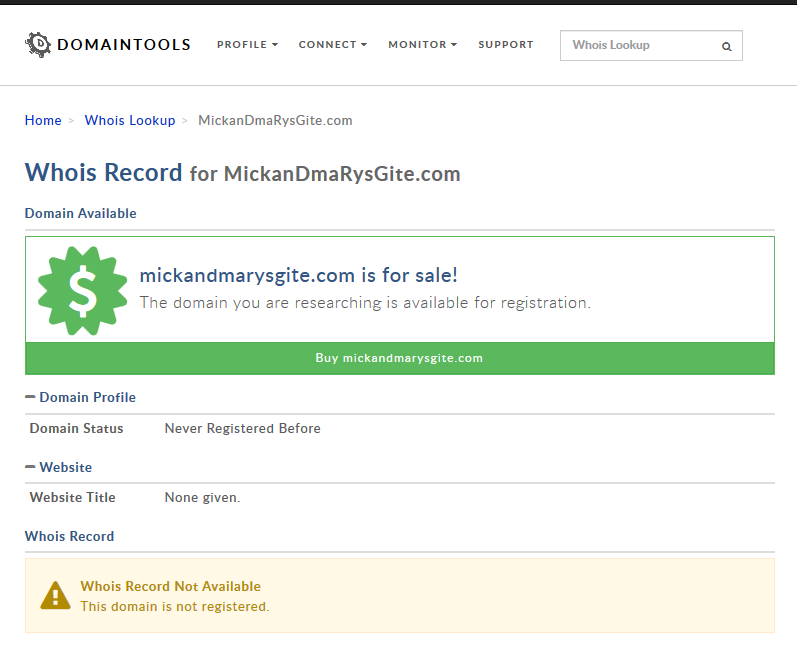797x659 pixels.
Task: Click the DomainTools gear logo icon
Action: 38,45
